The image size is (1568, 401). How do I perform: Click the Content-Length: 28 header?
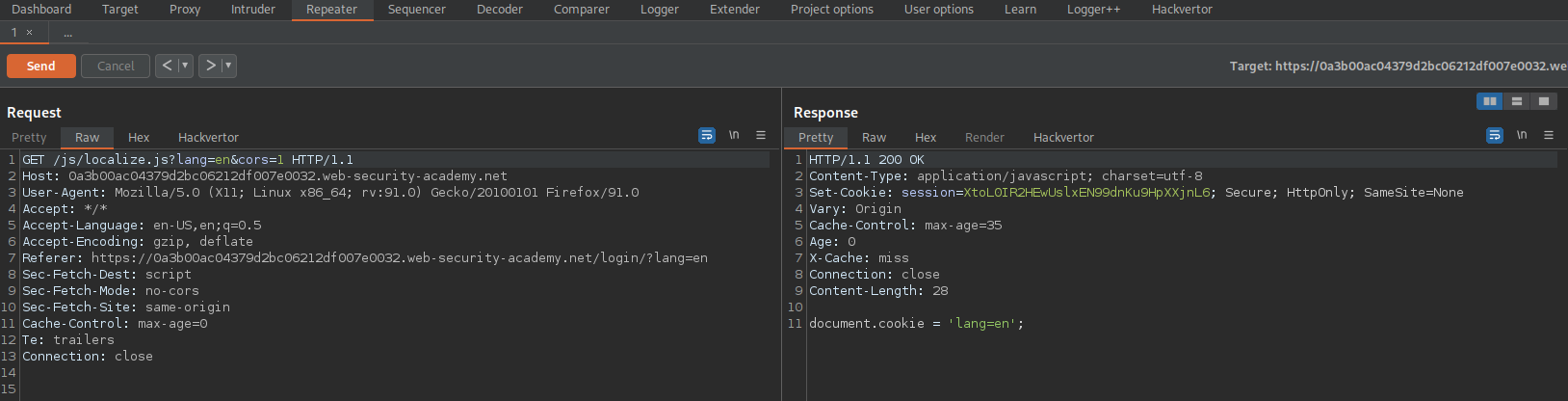878,291
